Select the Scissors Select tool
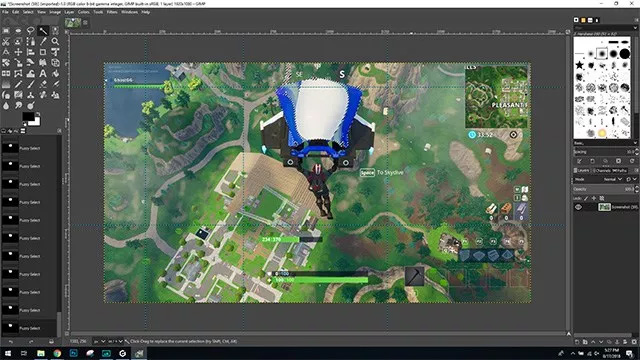 [x=6, y=41]
